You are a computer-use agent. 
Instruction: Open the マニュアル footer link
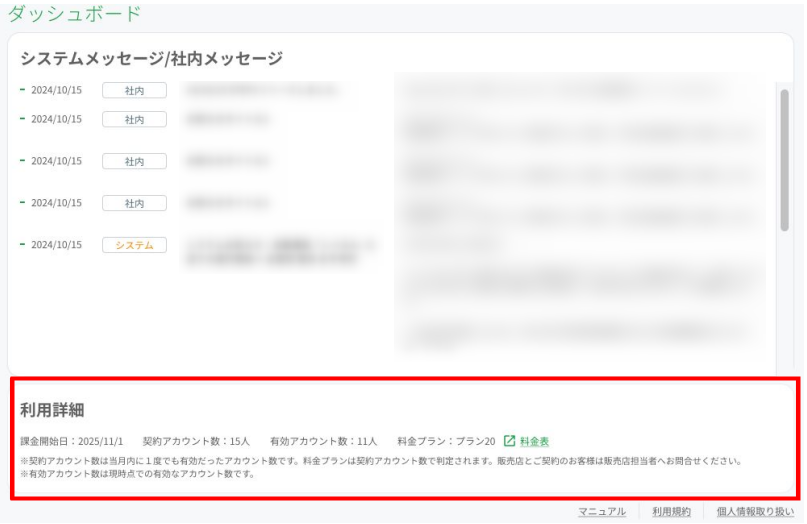pos(602,512)
